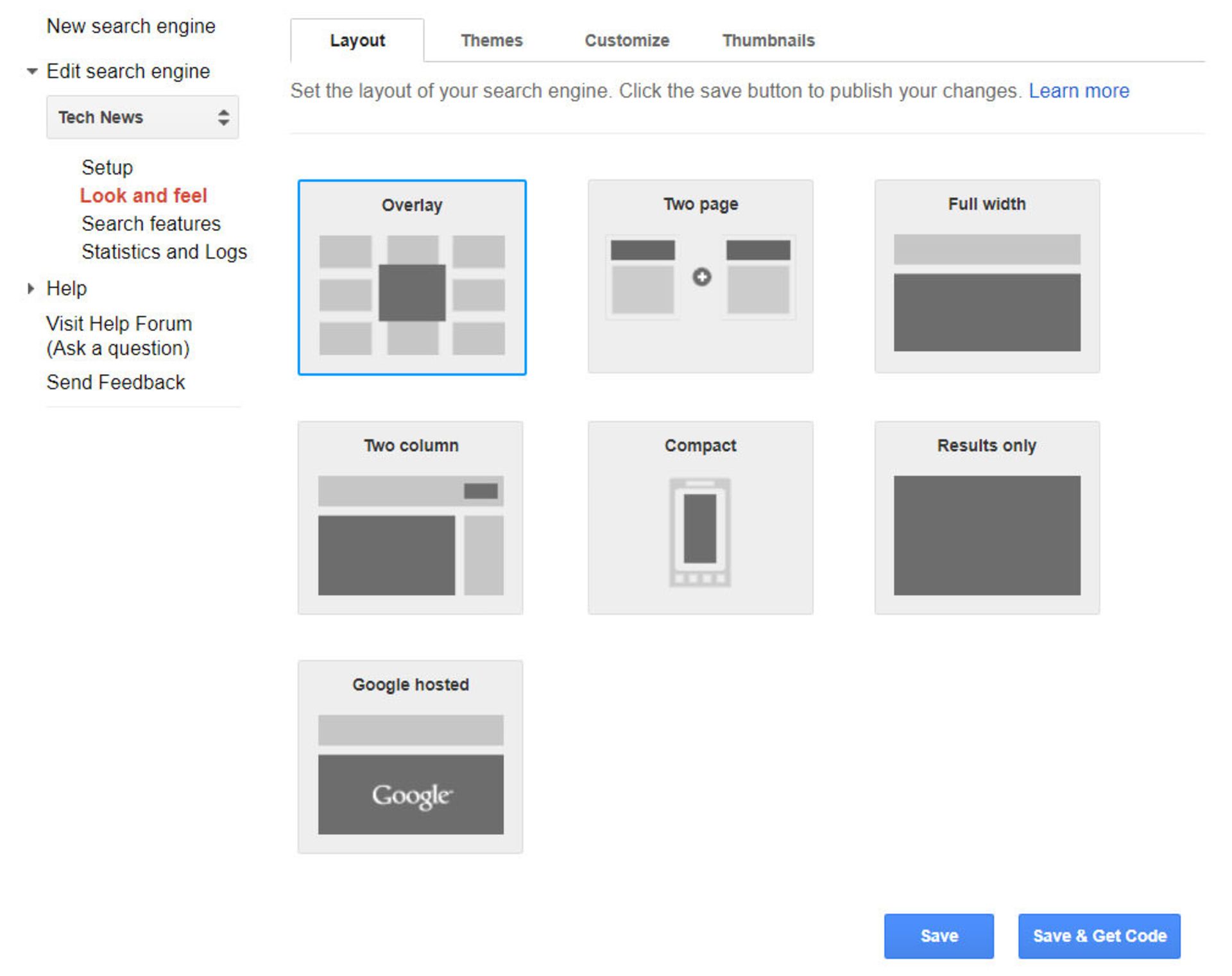
Task: Expand the Help section arrow
Action: [30, 289]
